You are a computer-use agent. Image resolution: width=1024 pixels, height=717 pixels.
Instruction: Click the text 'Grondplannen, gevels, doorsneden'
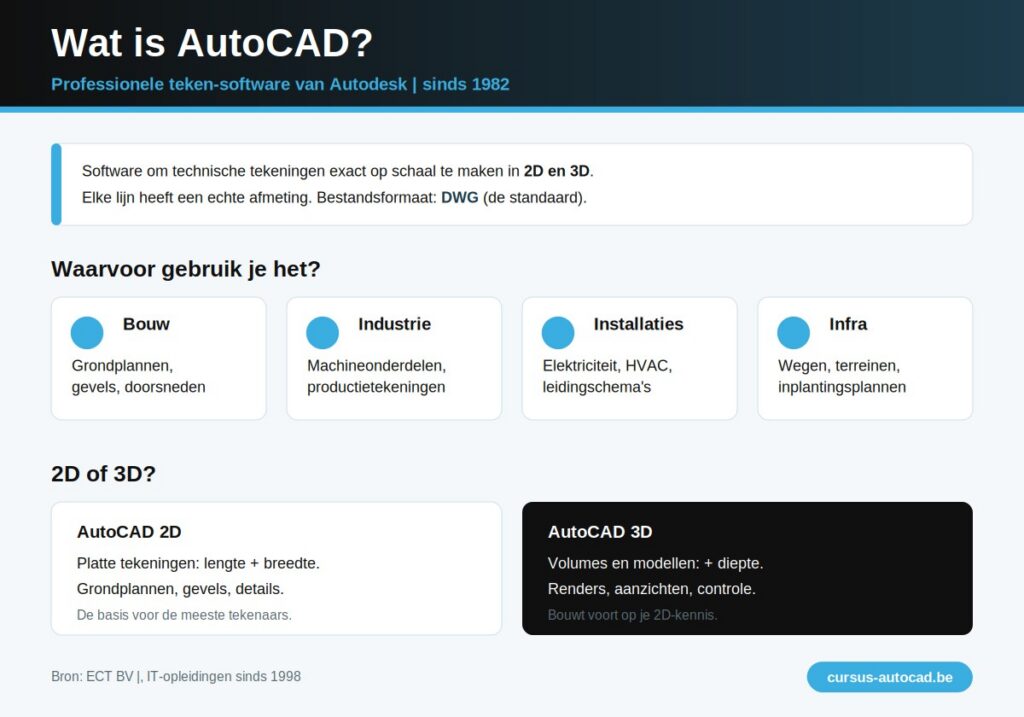(x=138, y=376)
